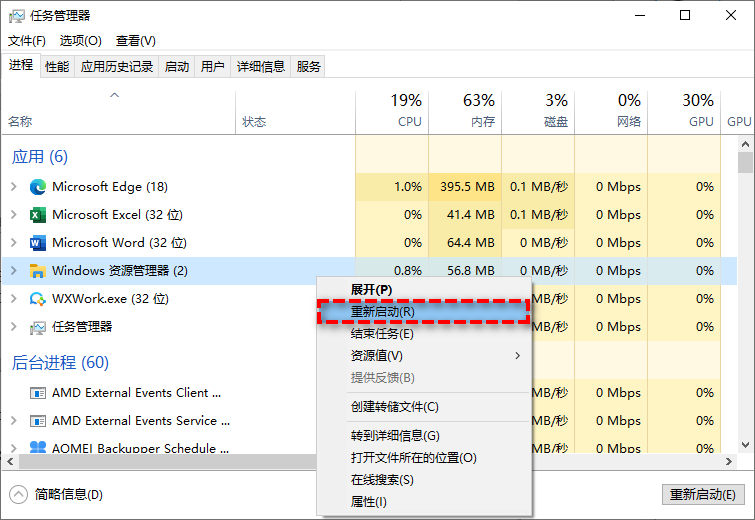Click the Microsoft Word app icon

click(38, 243)
